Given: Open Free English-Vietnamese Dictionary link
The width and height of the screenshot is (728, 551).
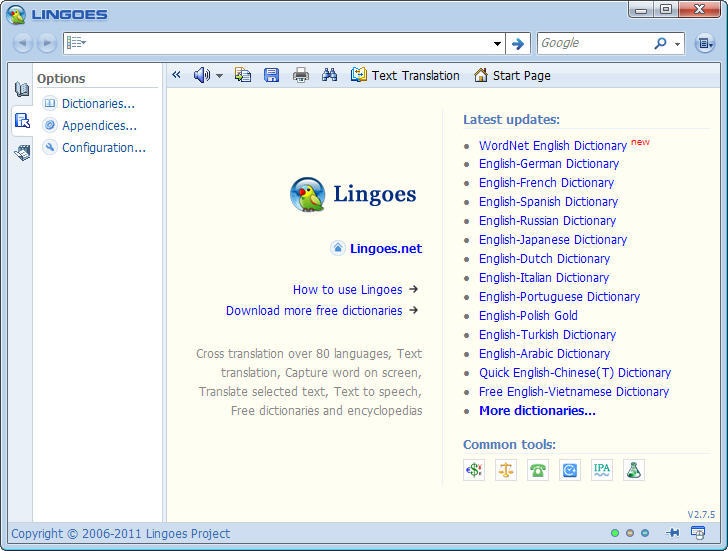Looking at the screenshot, I should pos(574,392).
